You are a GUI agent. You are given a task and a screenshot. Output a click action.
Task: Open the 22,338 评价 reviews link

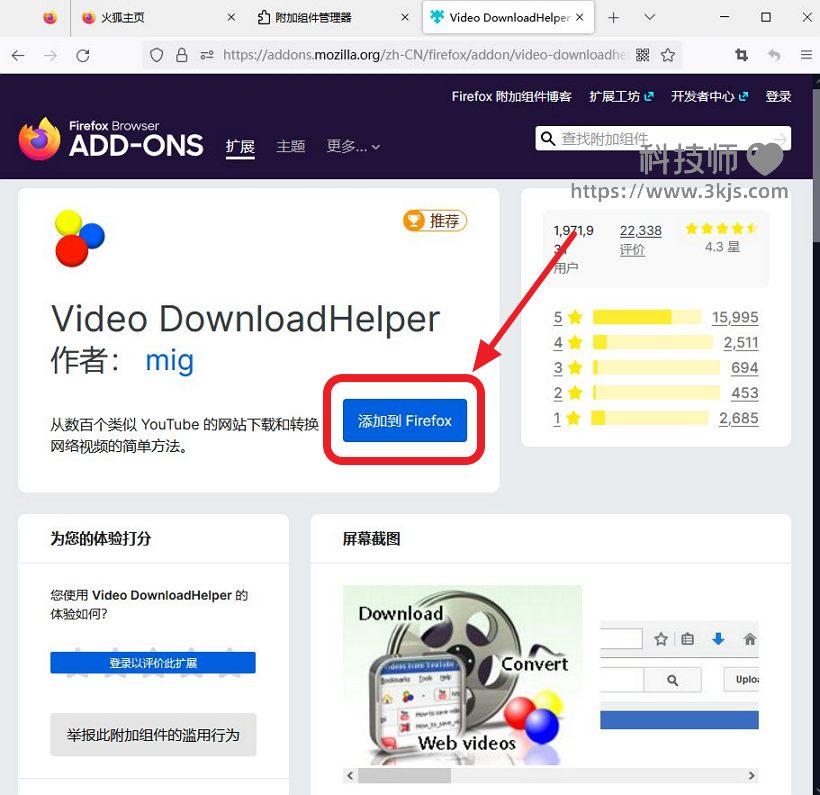tap(641, 240)
